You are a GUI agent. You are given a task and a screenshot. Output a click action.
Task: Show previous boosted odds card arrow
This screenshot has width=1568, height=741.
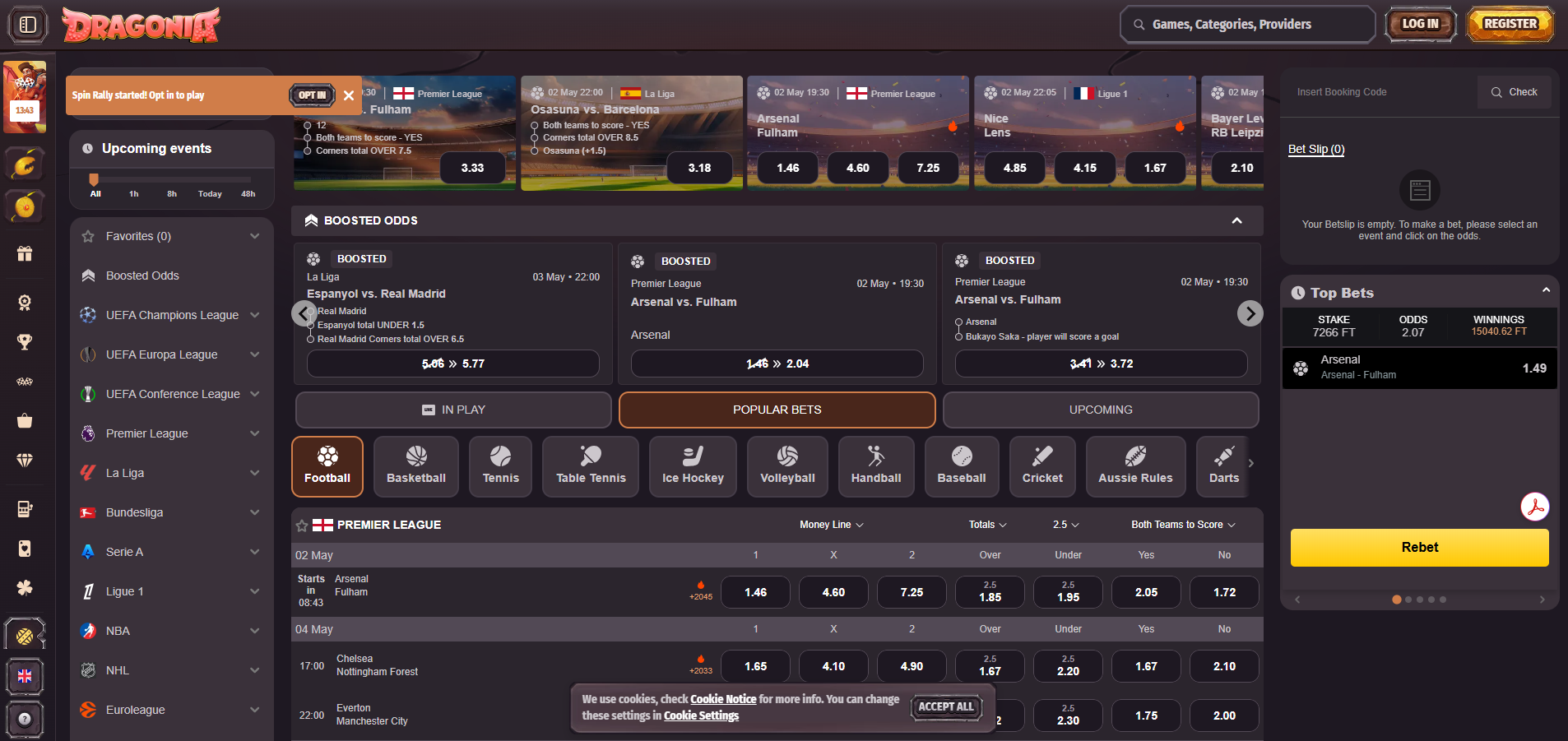tap(304, 313)
